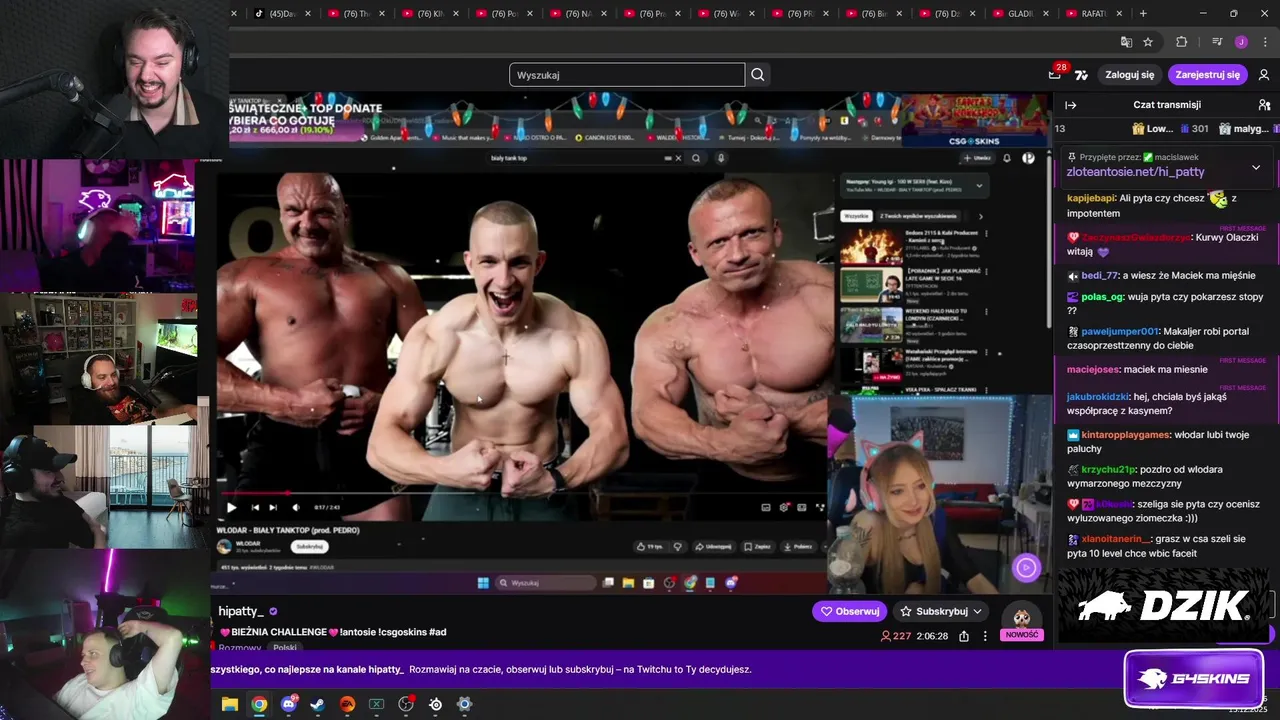Click the Obserwuj follow button
Viewport: 1280px width, 720px height.
pyautogui.click(x=850, y=611)
